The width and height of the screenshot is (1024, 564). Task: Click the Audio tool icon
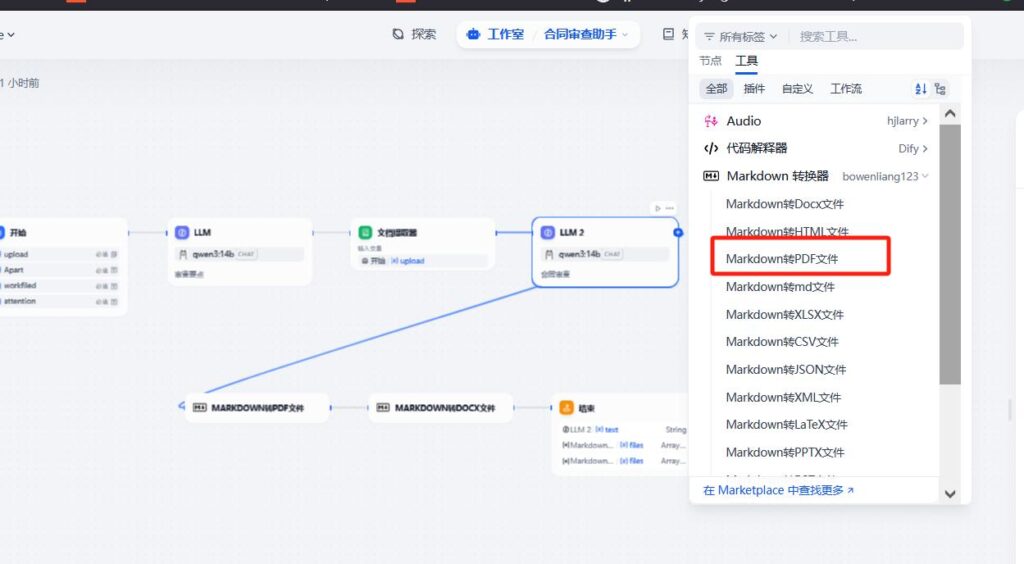pos(711,121)
